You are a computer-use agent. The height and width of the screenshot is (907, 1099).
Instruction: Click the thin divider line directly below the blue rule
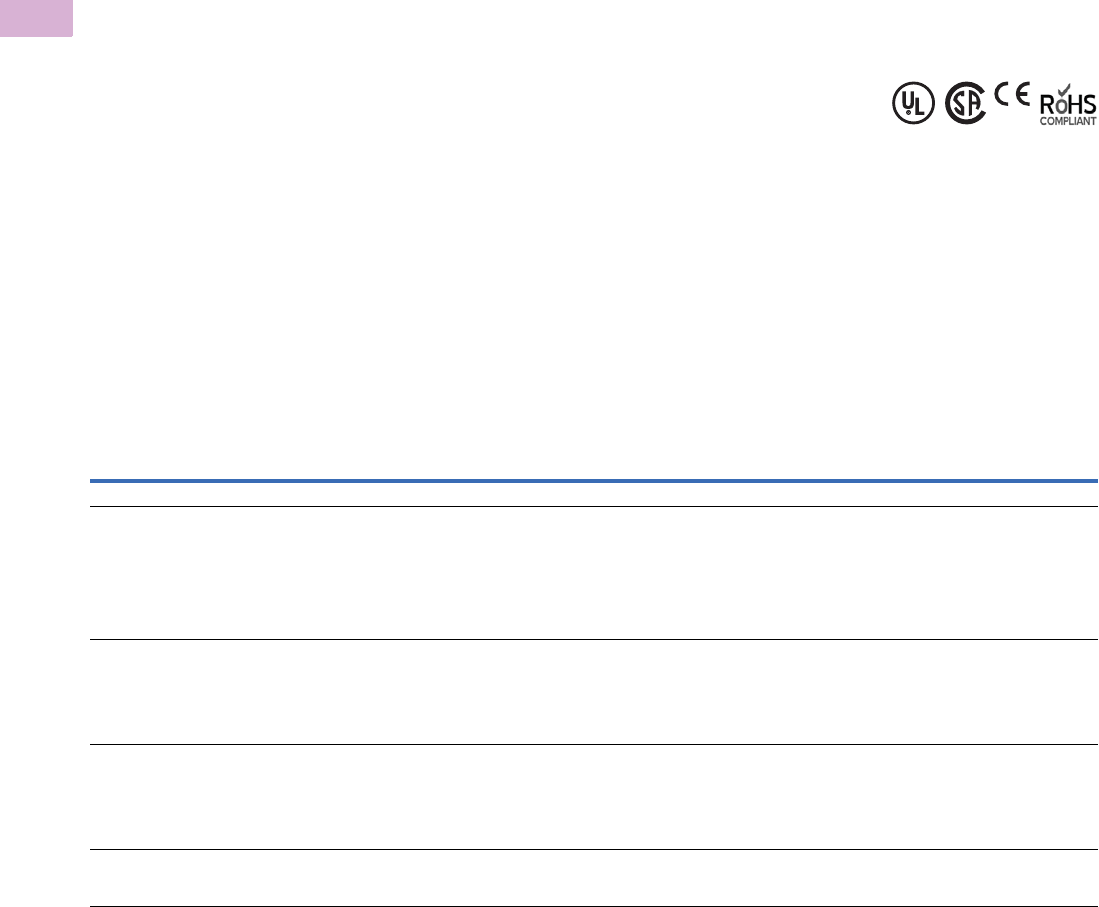point(594,507)
